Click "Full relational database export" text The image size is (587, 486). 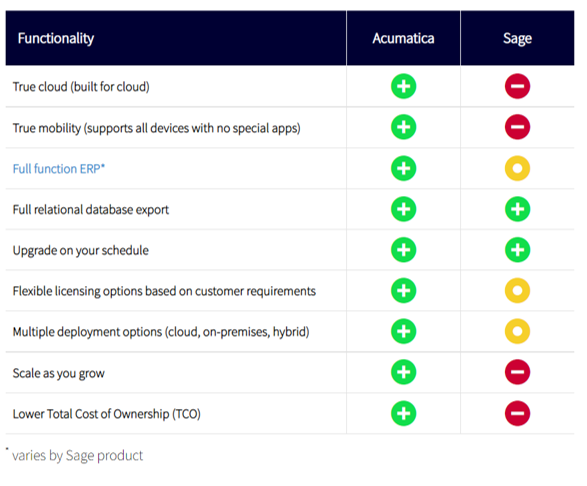[91, 210]
